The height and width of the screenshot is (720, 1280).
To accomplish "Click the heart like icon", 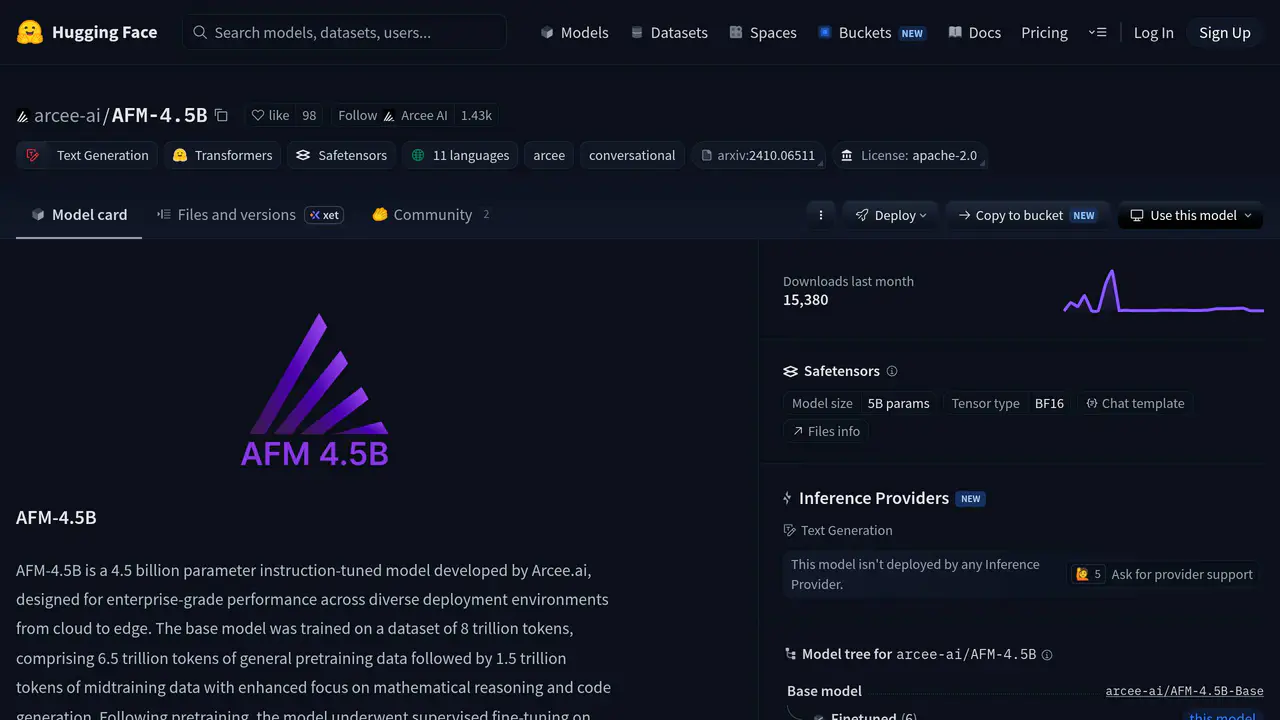I will tap(258, 115).
